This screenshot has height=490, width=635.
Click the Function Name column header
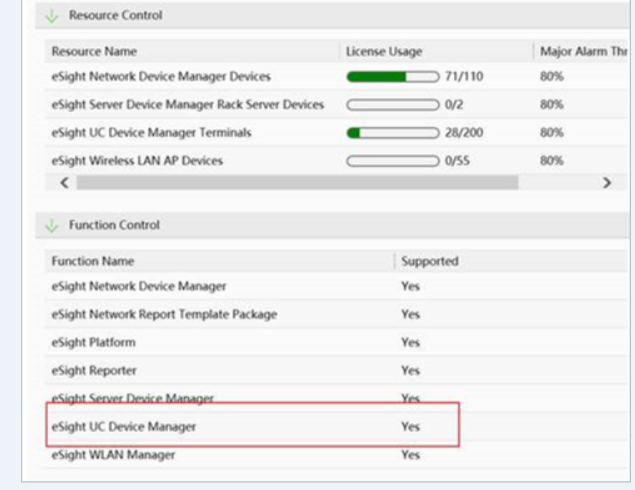(x=93, y=261)
